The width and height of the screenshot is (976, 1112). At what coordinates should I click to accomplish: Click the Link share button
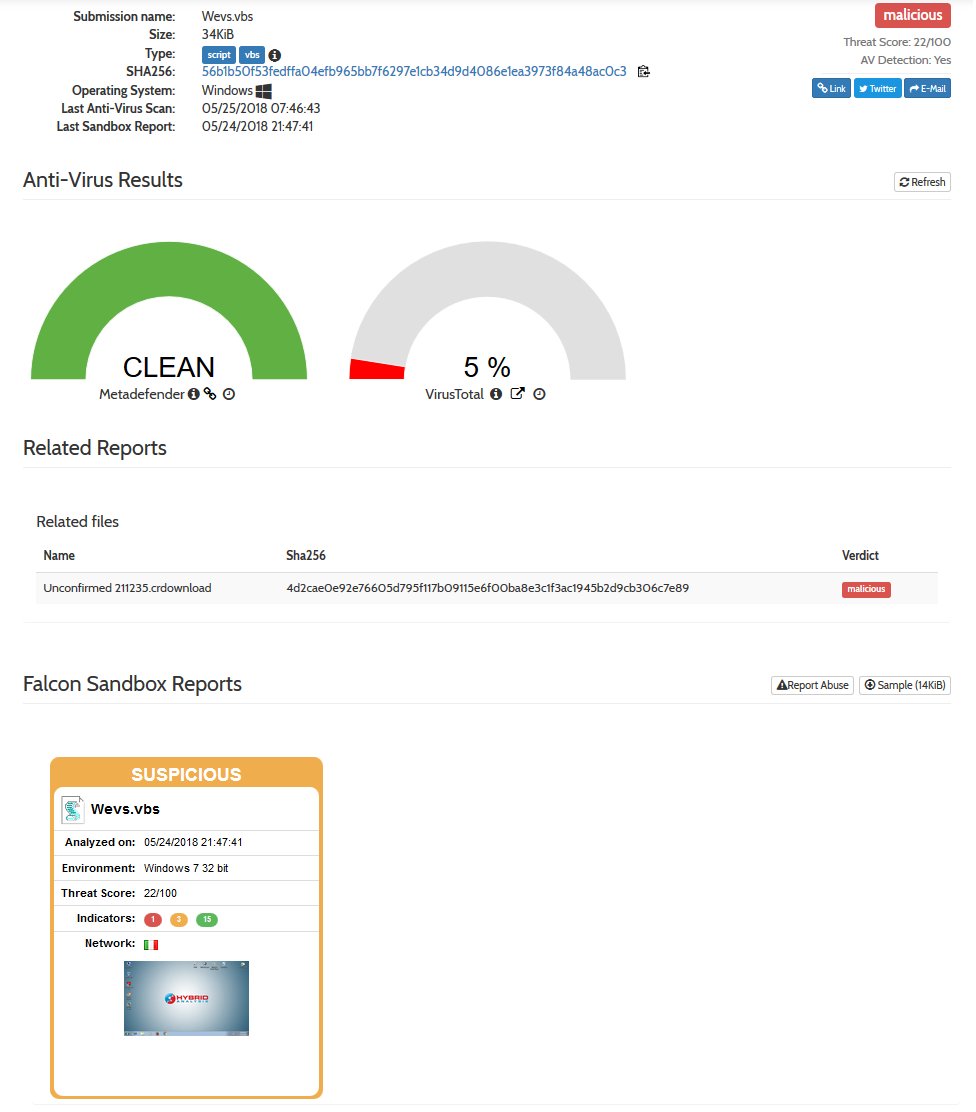tap(831, 89)
